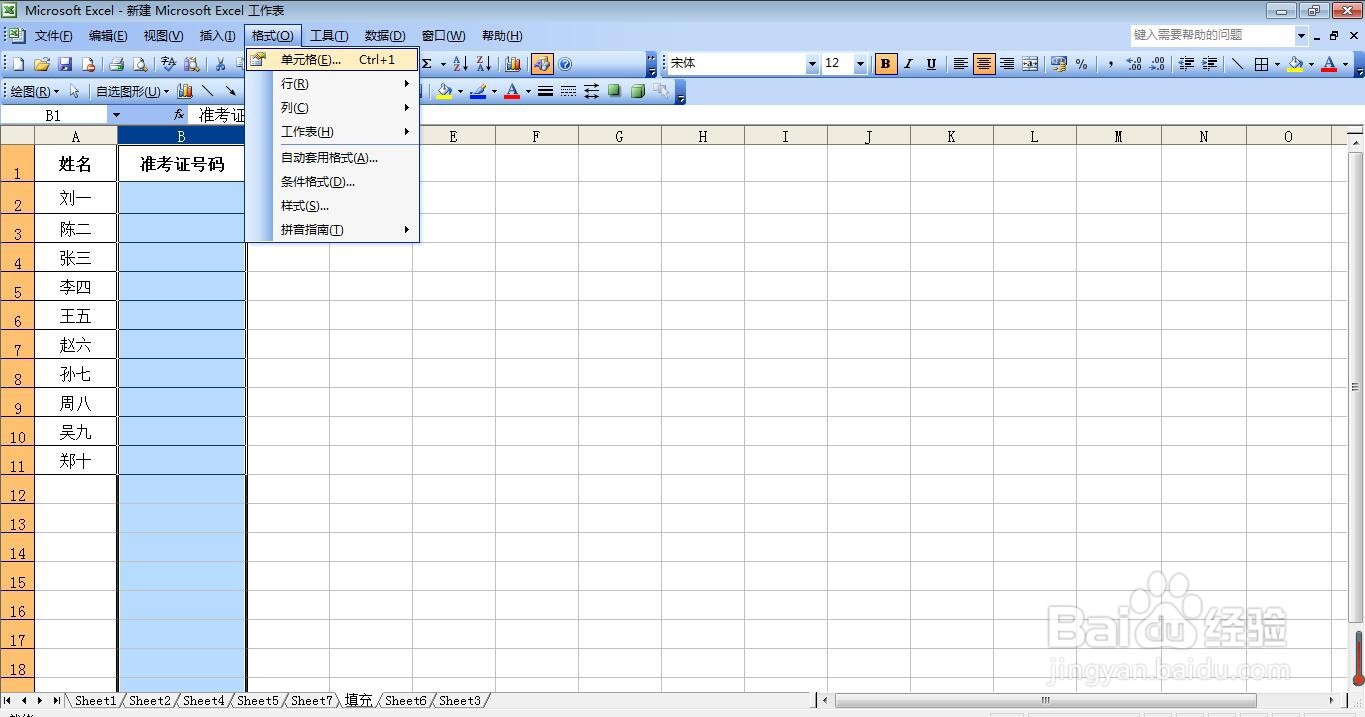Click the Open file folder icon
Image resolution: width=1365 pixels, height=717 pixels.
pyautogui.click(x=42, y=64)
